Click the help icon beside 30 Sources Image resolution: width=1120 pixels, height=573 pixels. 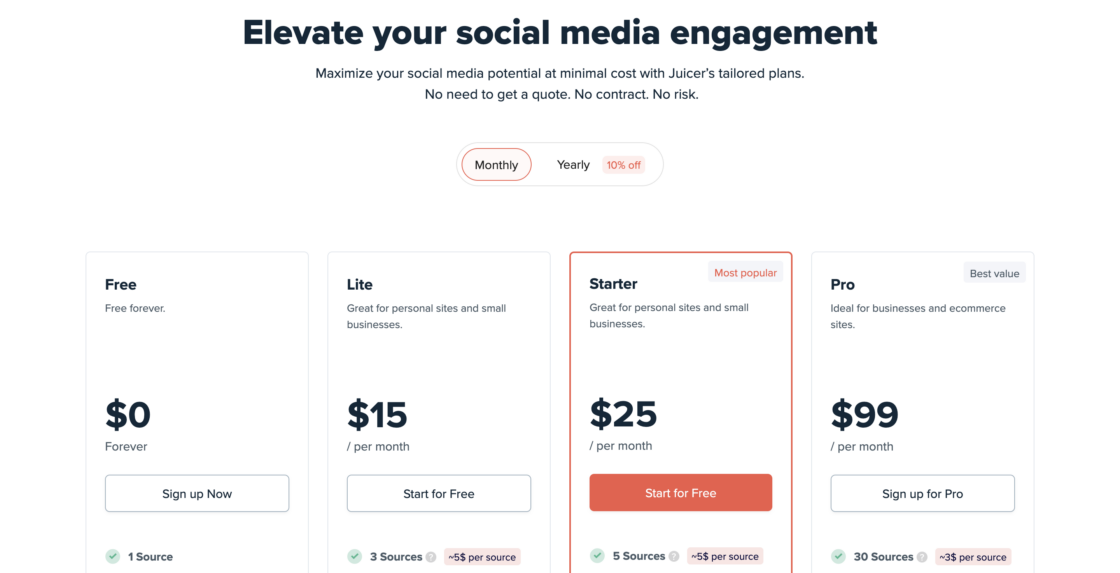click(x=922, y=557)
